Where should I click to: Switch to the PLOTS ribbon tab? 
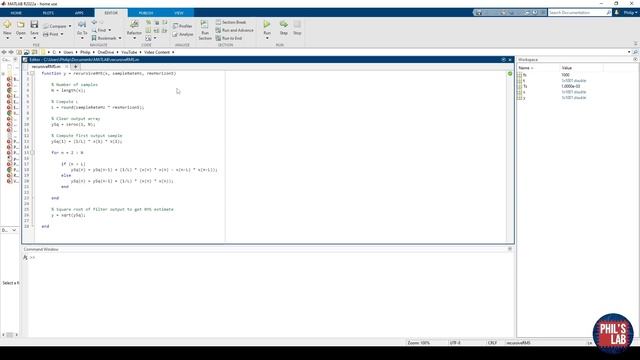(48, 13)
